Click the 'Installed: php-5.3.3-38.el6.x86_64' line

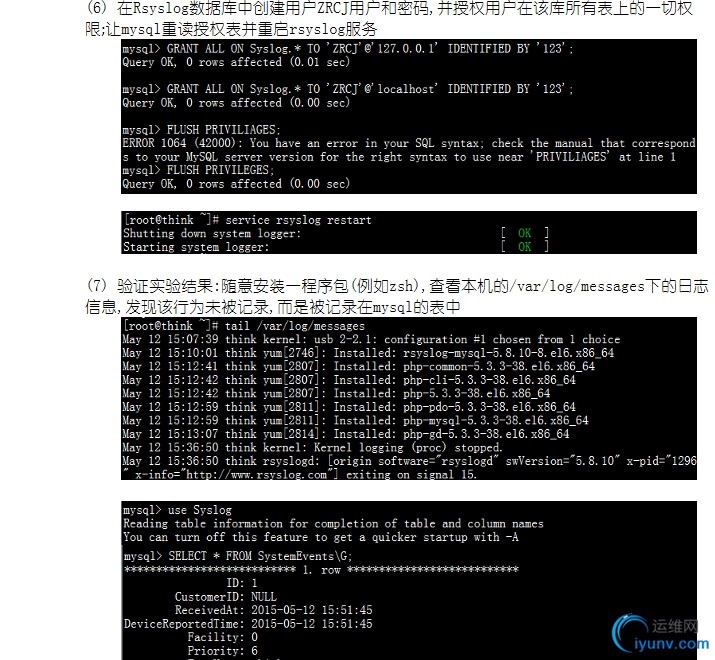tap(336, 393)
